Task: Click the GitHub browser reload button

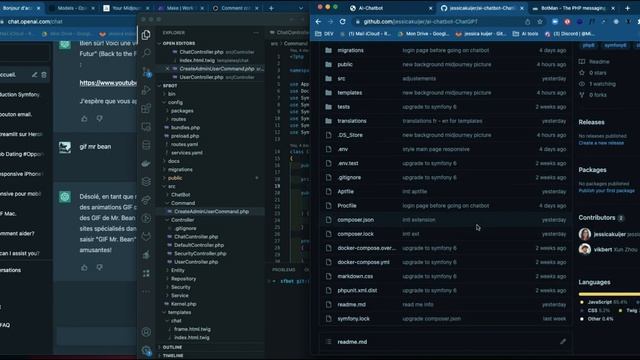Action: pos(342,22)
